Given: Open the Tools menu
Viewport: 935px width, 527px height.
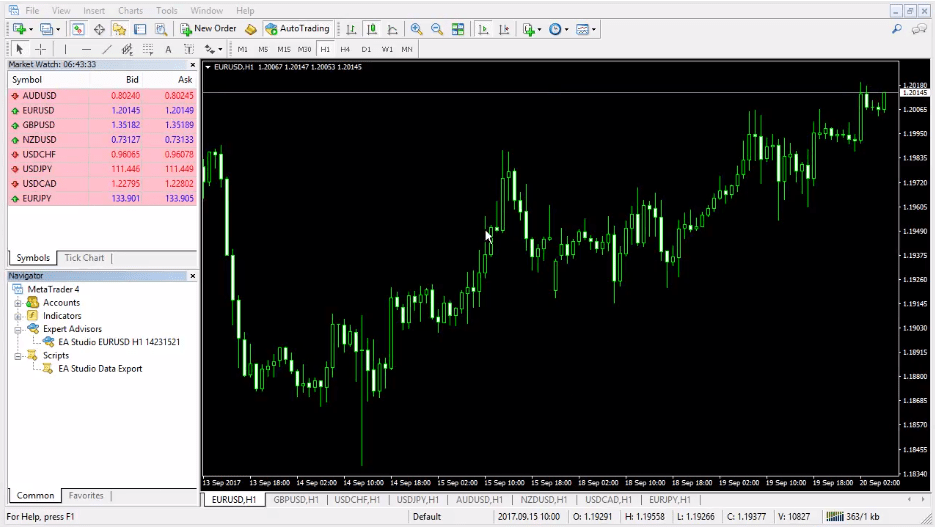Looking at the screenshot, I should point(166,11).
